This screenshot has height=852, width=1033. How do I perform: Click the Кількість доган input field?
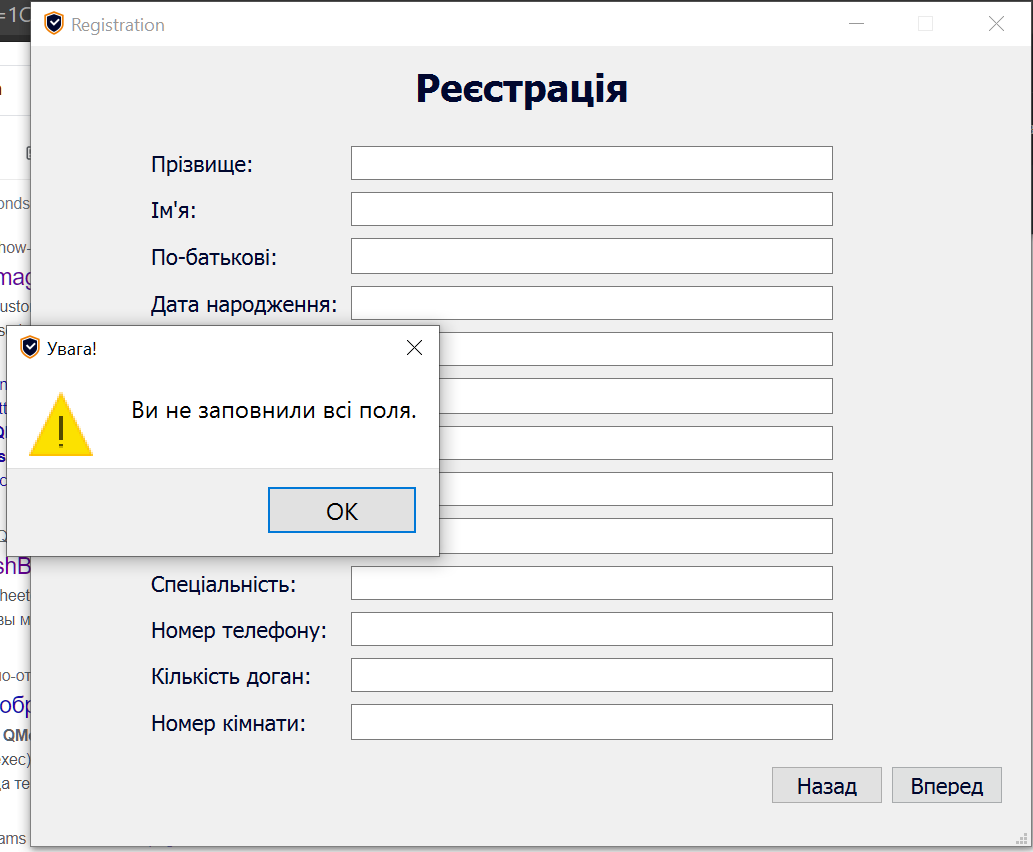[x=592, y=675]
